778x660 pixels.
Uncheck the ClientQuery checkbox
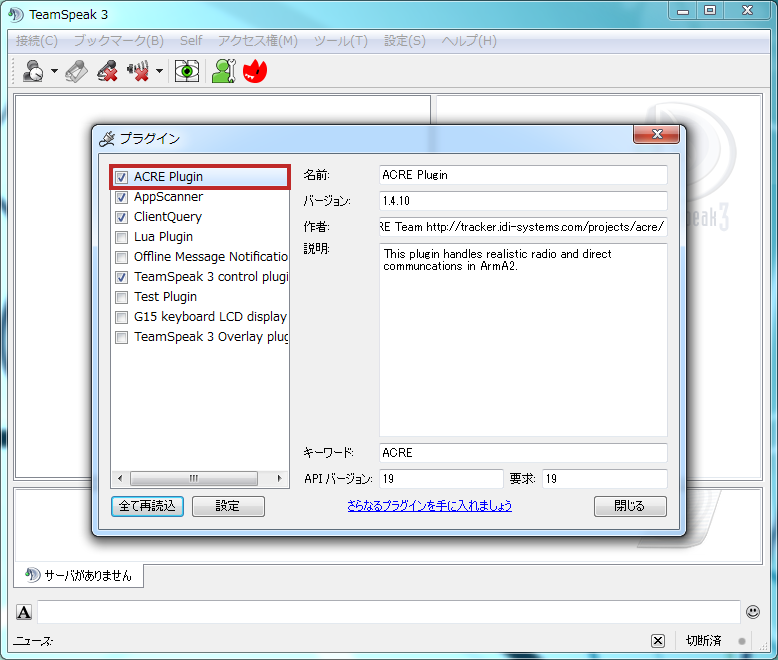(122, 217)
